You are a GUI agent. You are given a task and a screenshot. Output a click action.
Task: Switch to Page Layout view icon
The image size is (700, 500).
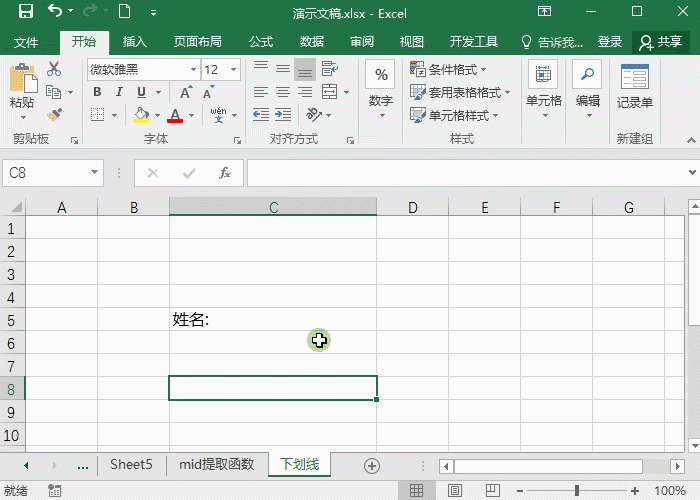coord(454,490)
